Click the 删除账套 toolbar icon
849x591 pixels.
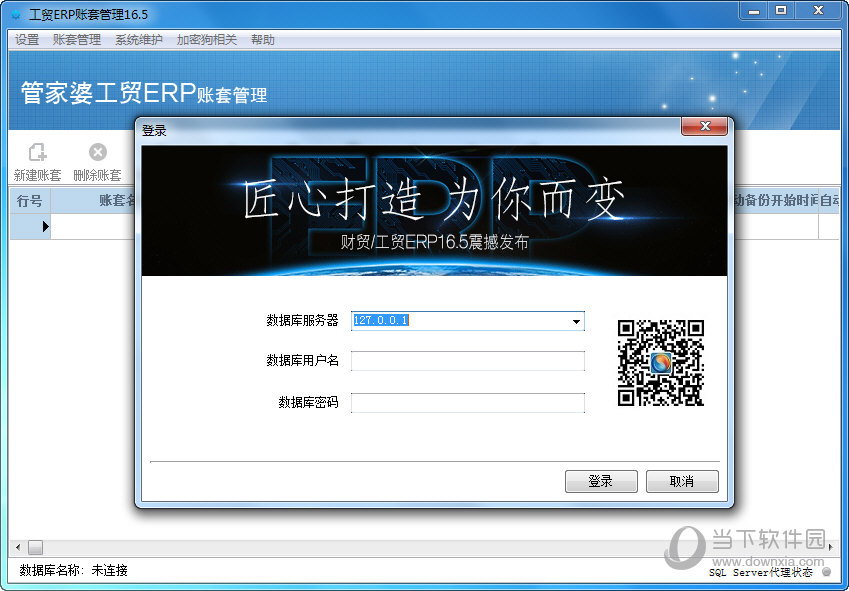point(97,162)
